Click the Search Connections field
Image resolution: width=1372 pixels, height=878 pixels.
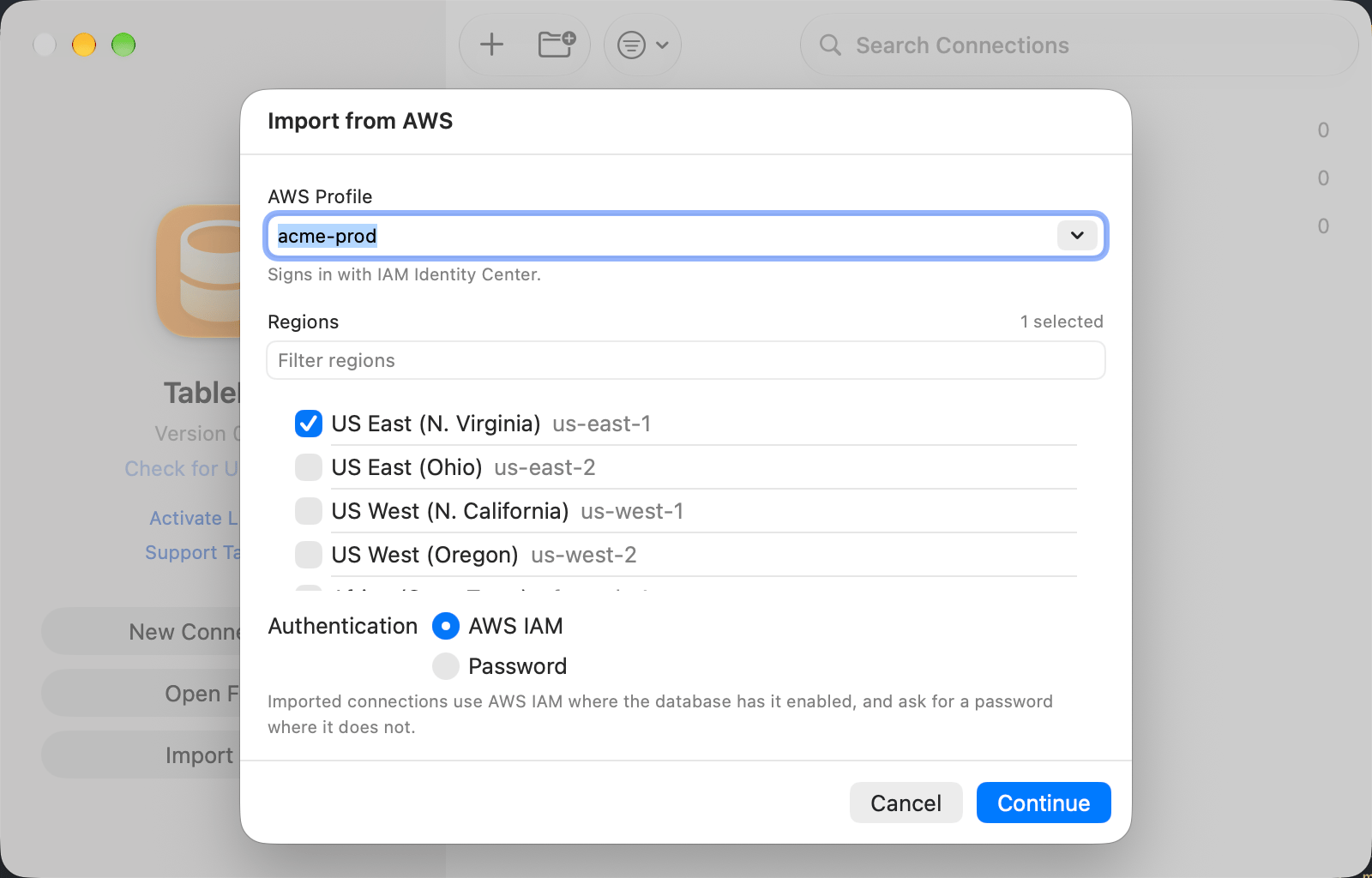click(1080, 45)
